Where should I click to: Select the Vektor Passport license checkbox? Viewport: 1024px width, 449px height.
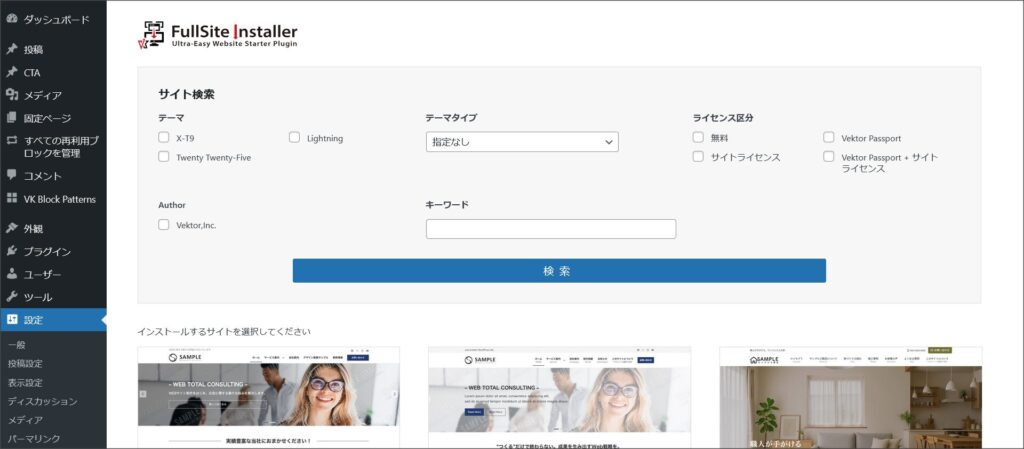point(829,137)
